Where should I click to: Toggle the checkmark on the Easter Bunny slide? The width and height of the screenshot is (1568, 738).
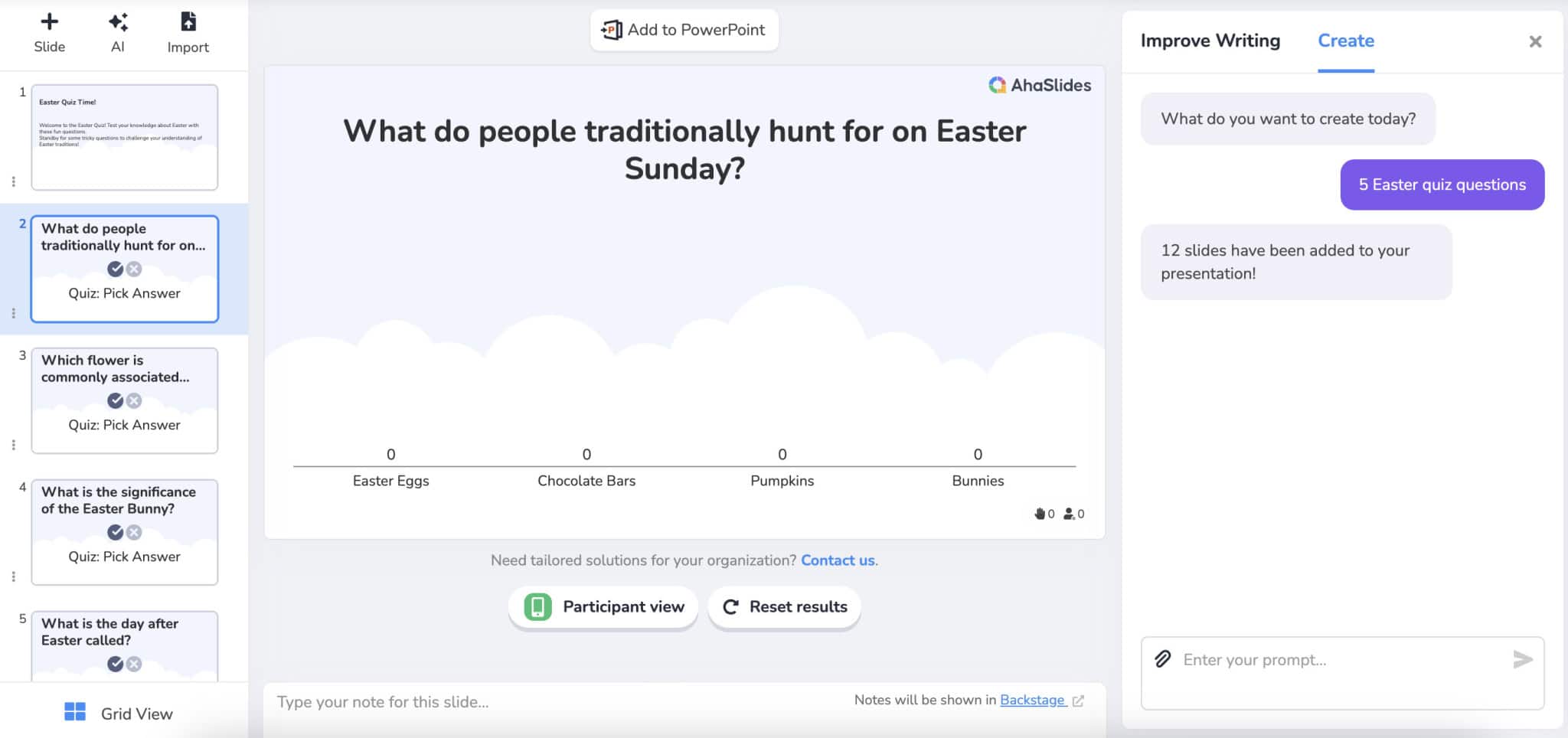[114, 531]
